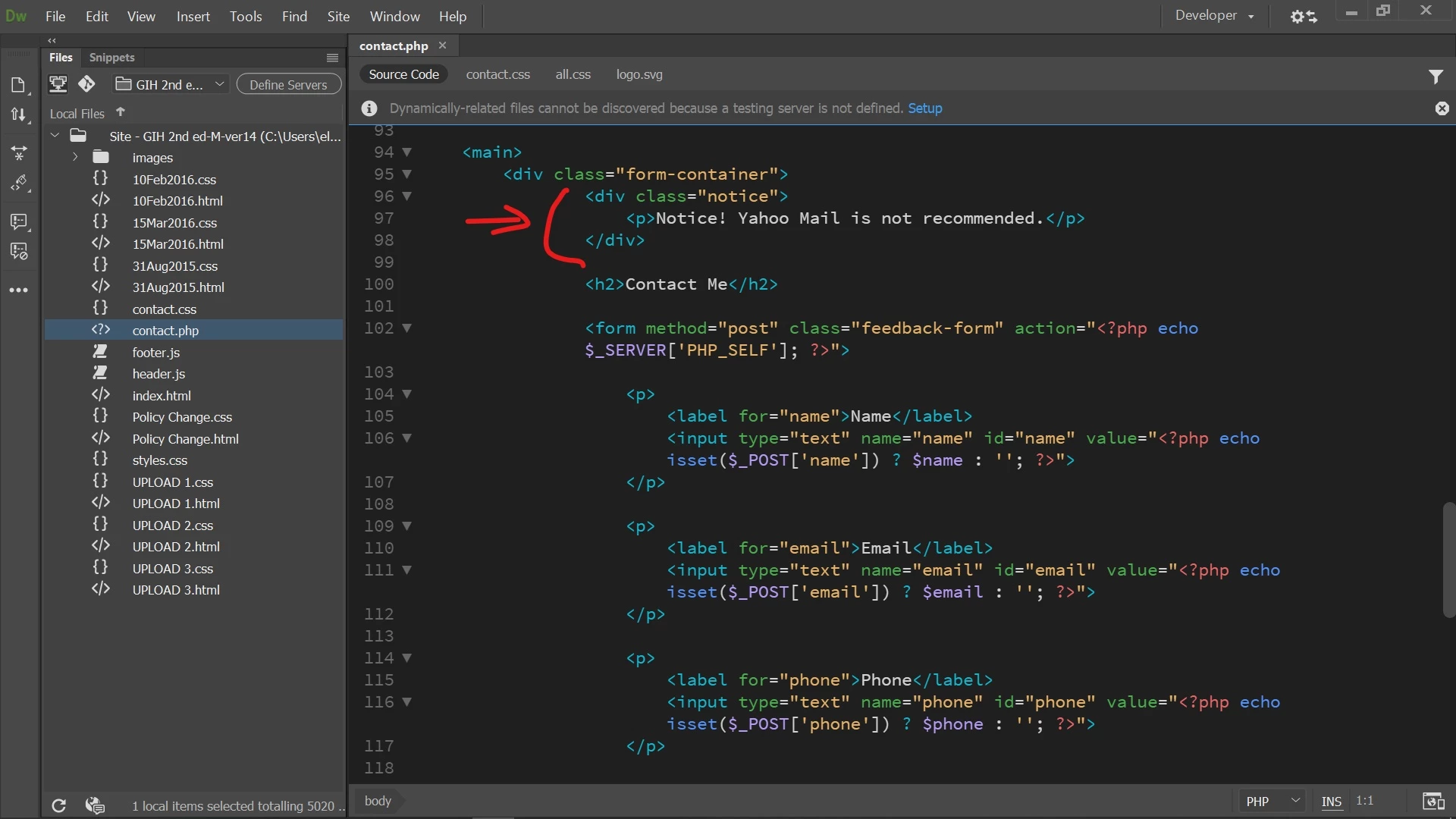Click the Open Documents icon in left toolbar
This screenshot has height=819, width=1456.
tap(18, 85)
